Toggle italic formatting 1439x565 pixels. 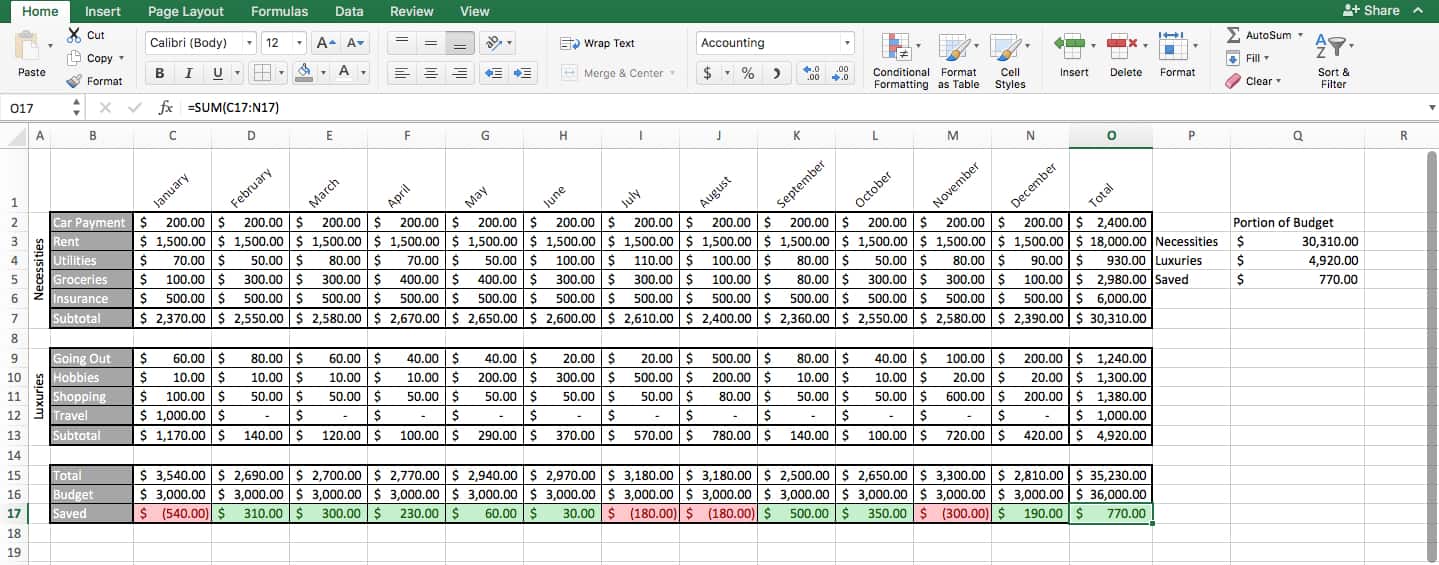click(188, 73)
